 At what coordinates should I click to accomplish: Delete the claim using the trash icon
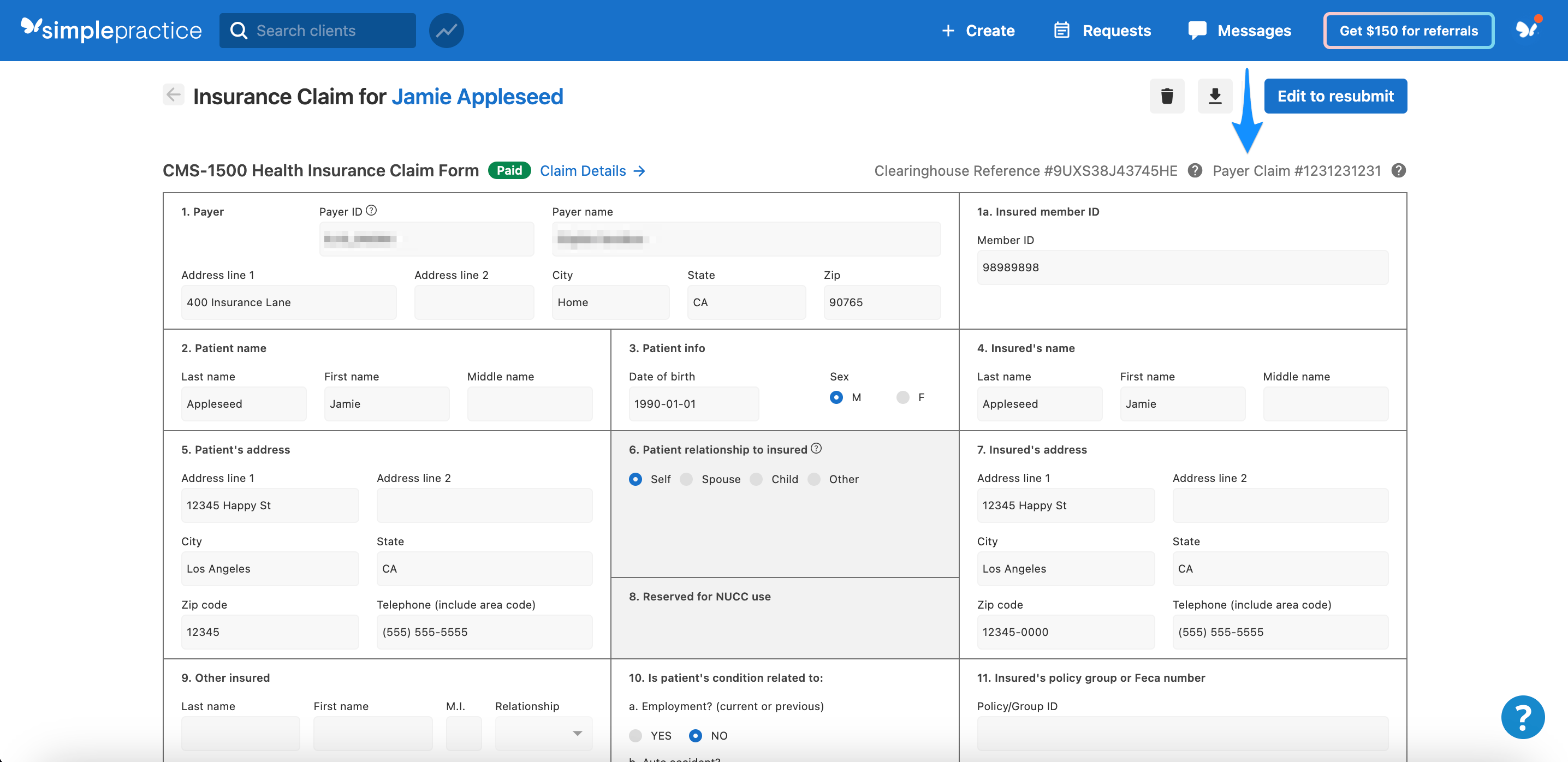point(1167,96)
